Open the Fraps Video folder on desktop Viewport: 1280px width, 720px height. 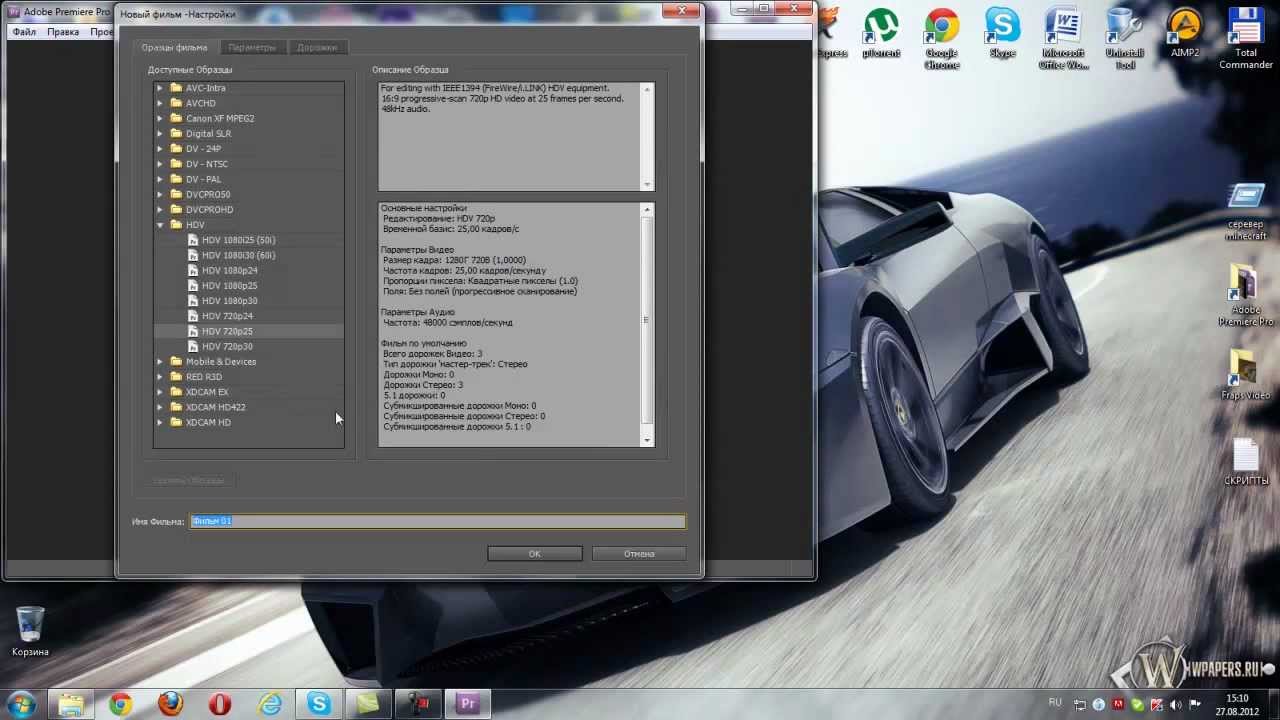[x=1245, y=374]
